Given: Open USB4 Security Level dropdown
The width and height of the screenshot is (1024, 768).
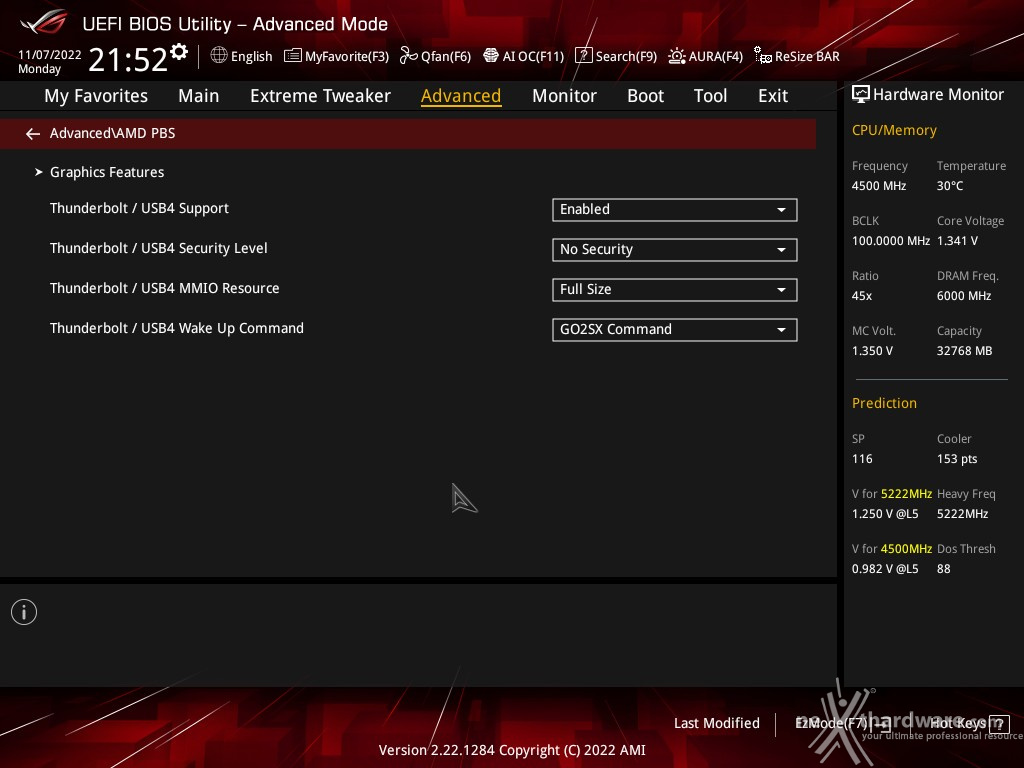Looking at the screenshot, I should (x=675, y=249).
